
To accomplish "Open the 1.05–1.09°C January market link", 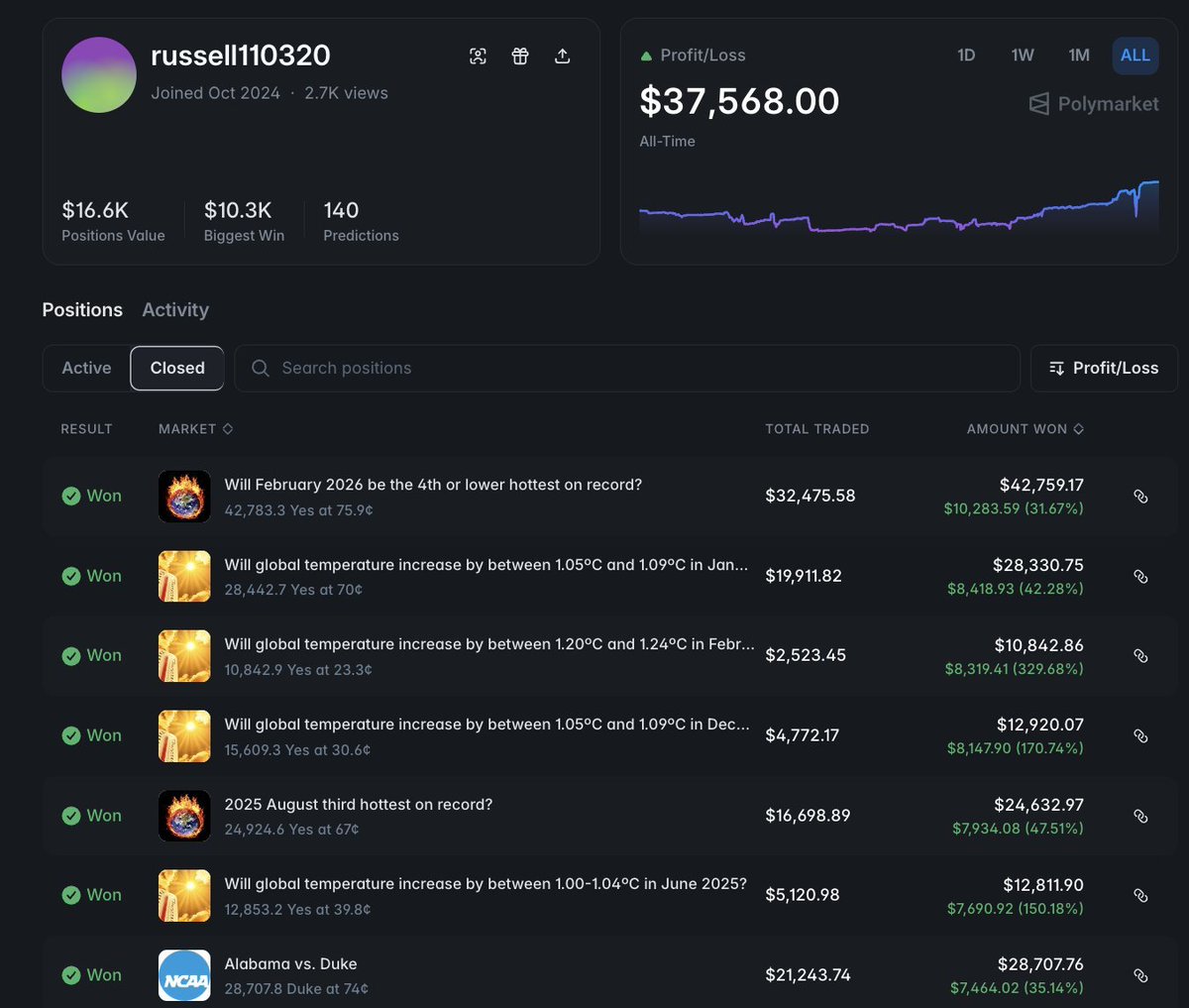I will [x=486, y=565].
